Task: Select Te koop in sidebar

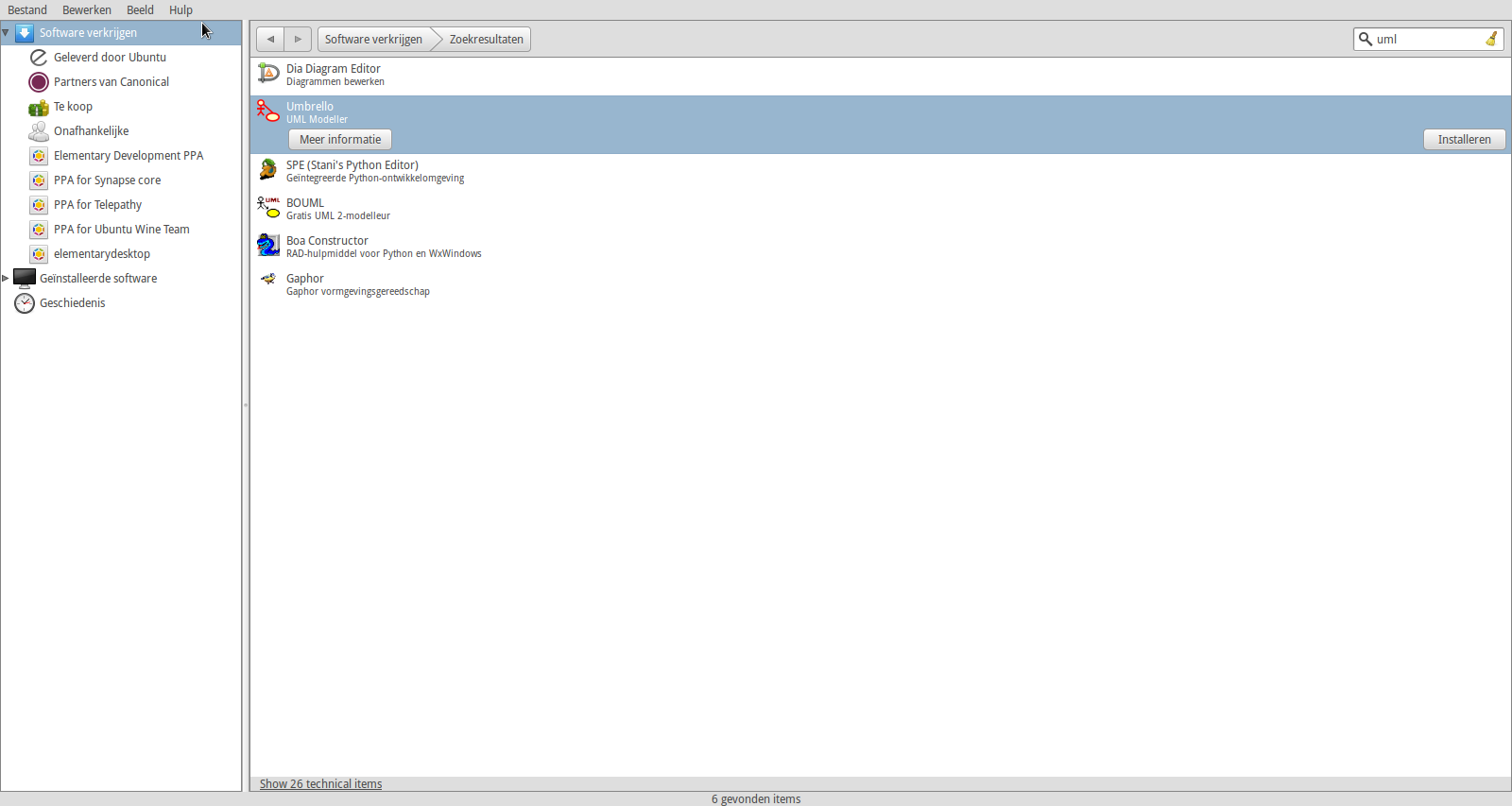Action: click(73, 107)
